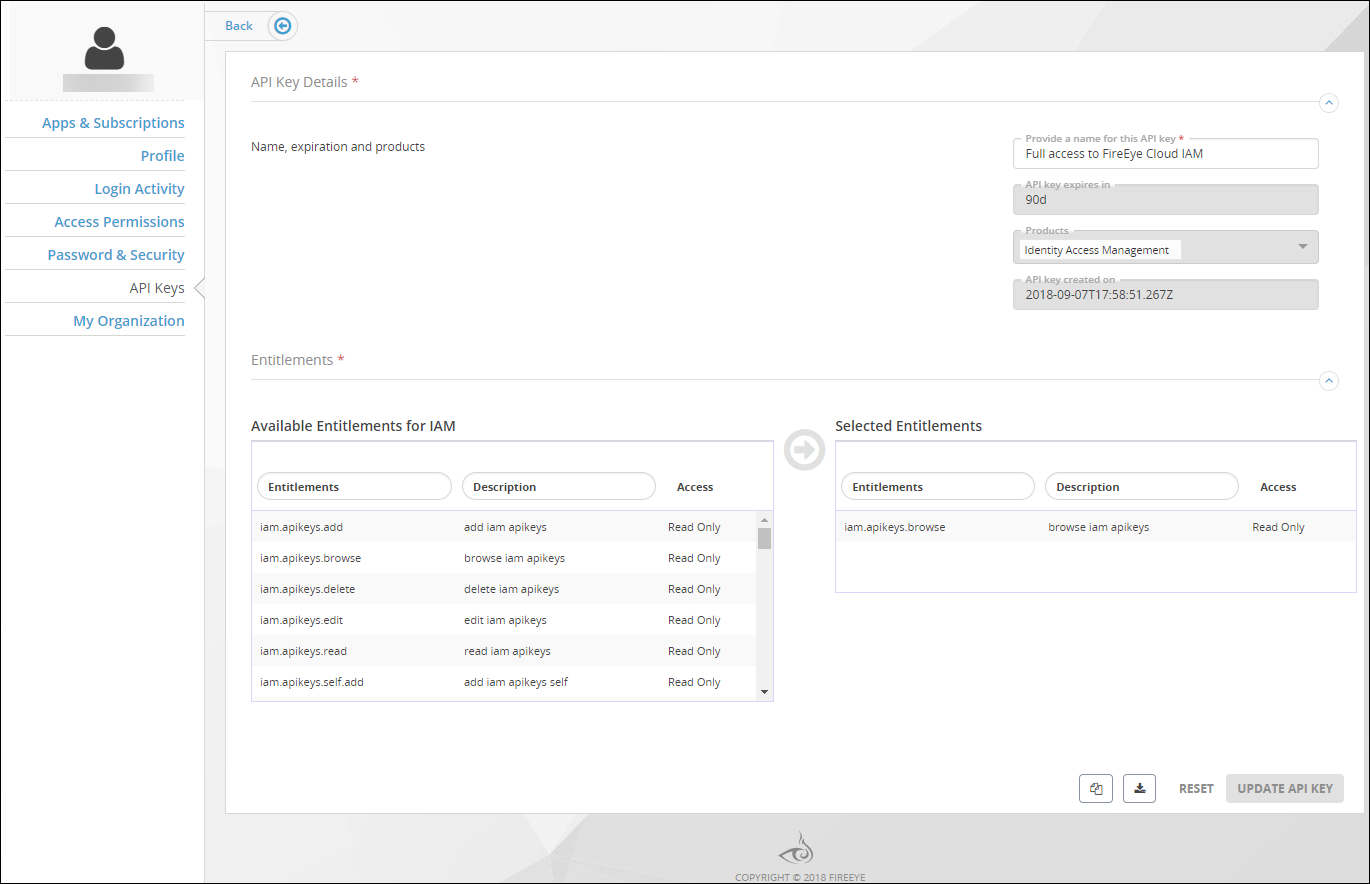1370x884 pixels.
Task: Select iam.apikeys.edit row
Action: (x=504, y=620)
